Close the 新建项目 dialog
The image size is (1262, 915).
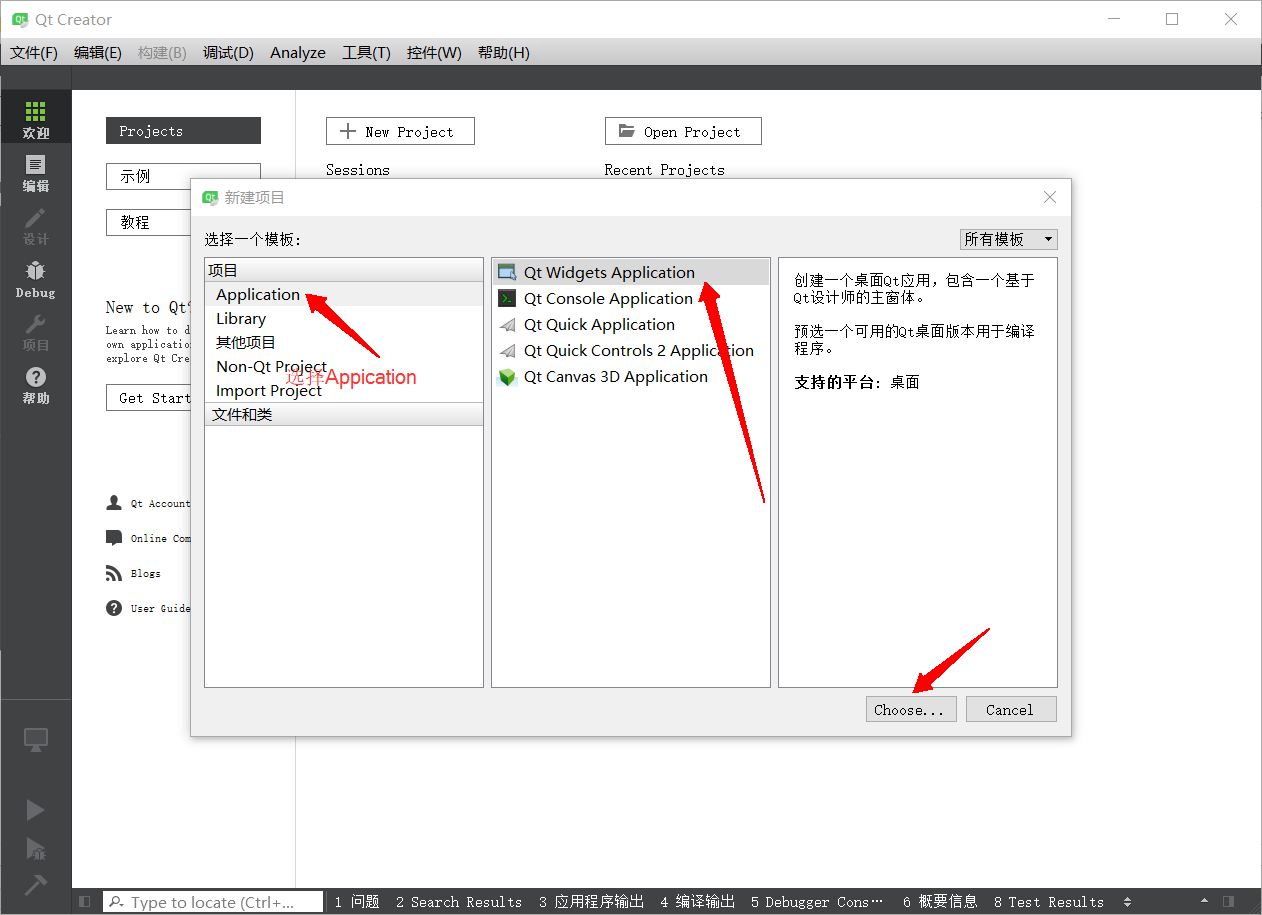(x=1049, y=198)
